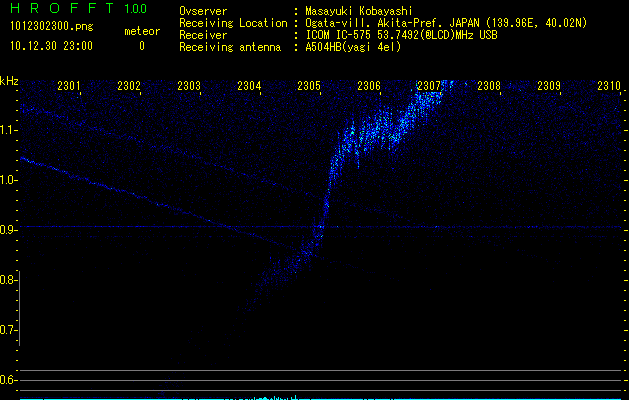The height and width of the screenshot is (400, 629).
Task: Click the meteor count value 0
Action: click(x=142, y=46)
